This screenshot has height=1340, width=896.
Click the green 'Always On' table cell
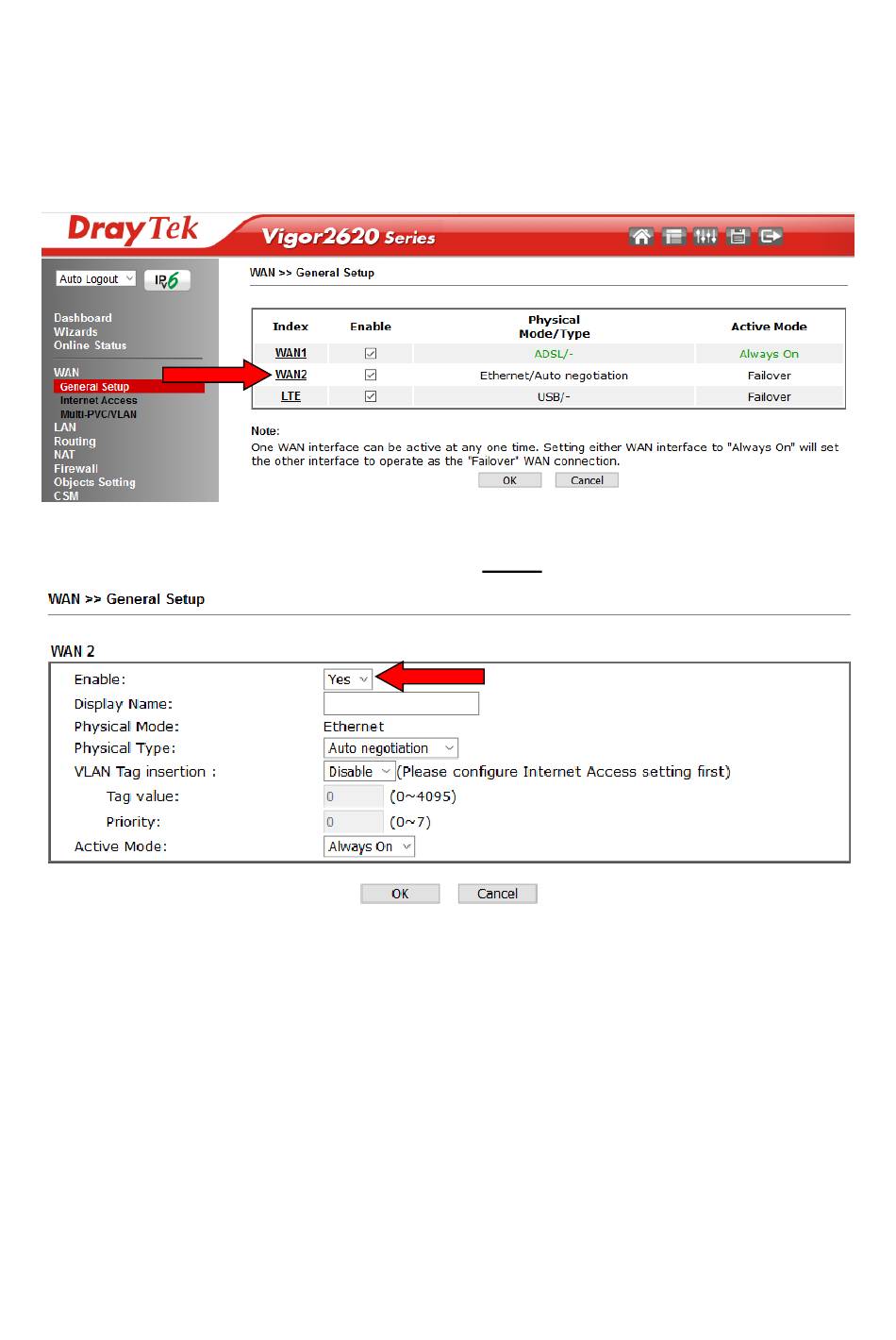pyautogui.click(x=769, y=354)
